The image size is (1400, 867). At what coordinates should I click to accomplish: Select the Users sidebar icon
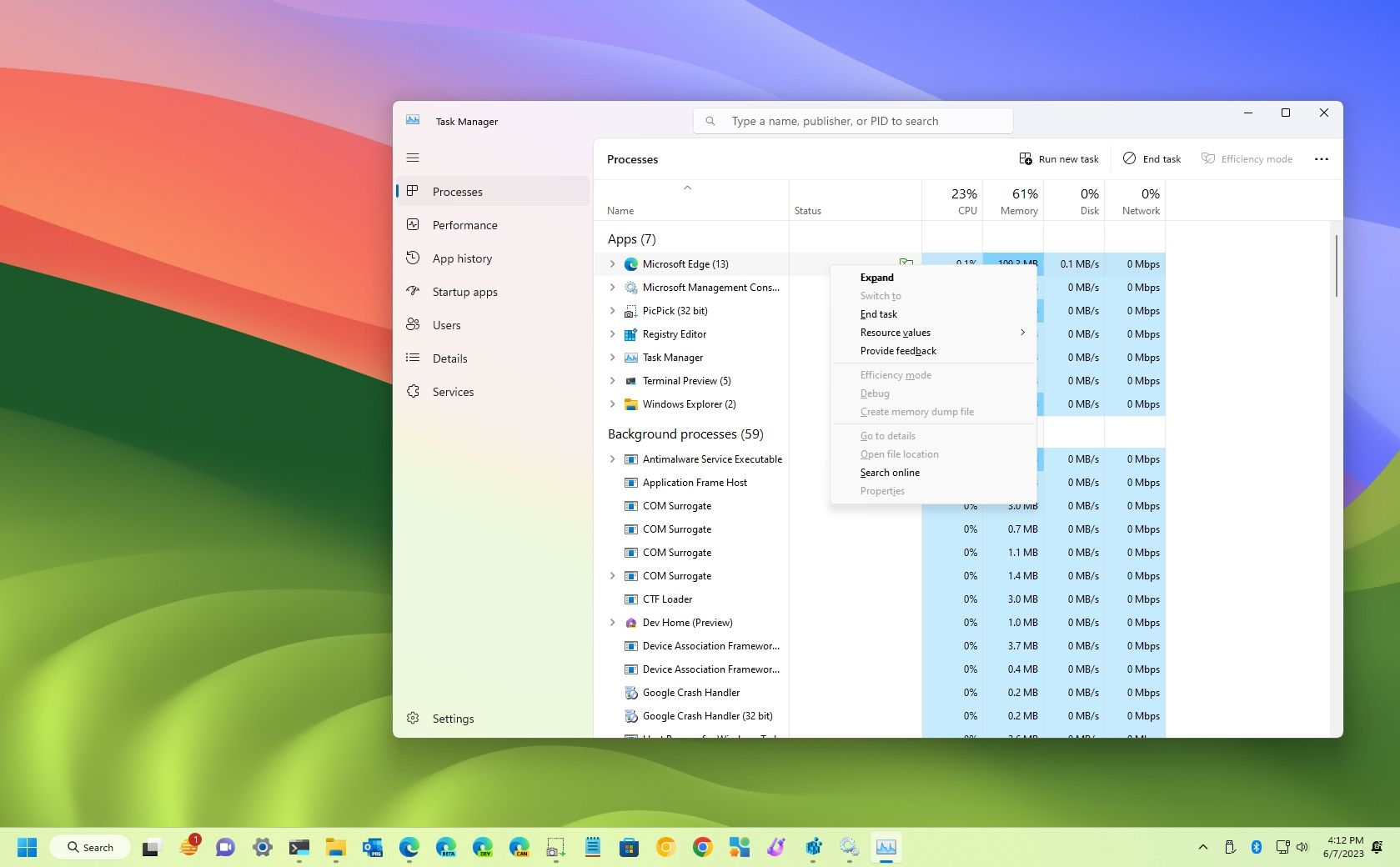coord(414,324)
